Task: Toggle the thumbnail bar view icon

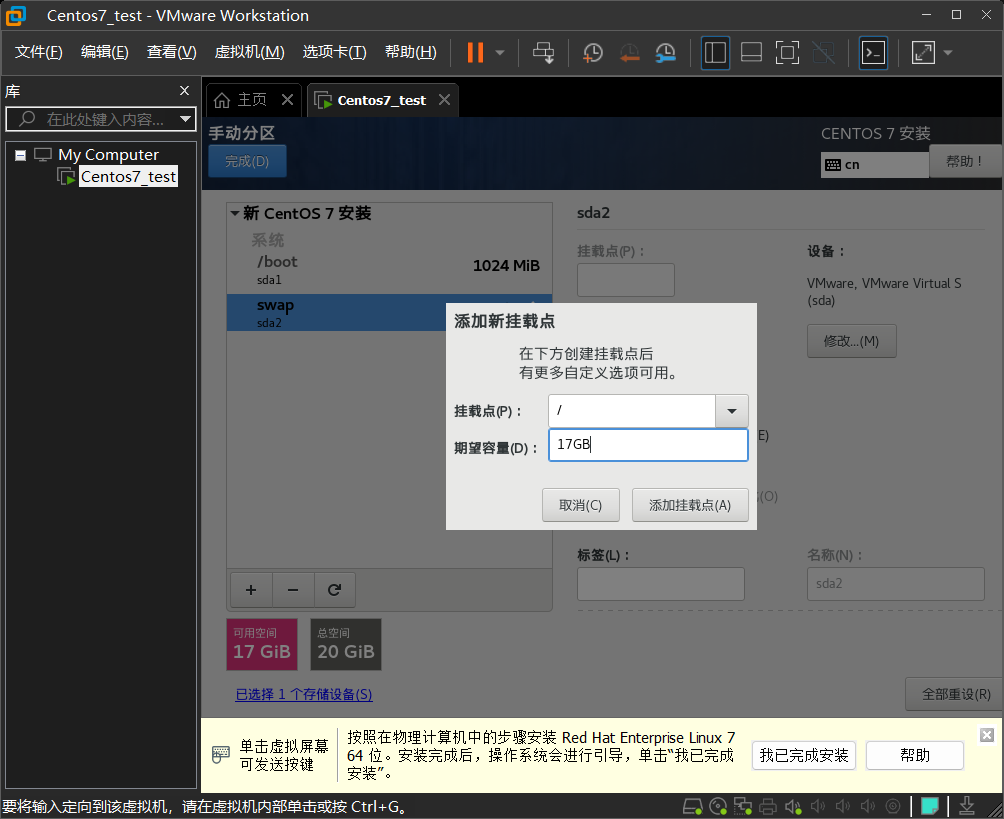Action: tap(751, 53)
